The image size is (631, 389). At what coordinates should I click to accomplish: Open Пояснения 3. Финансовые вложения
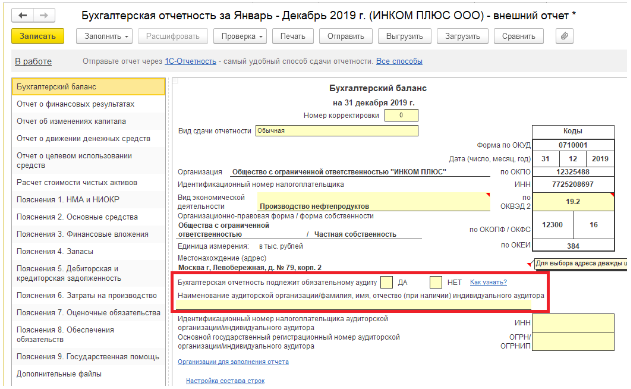coord(89,234)
